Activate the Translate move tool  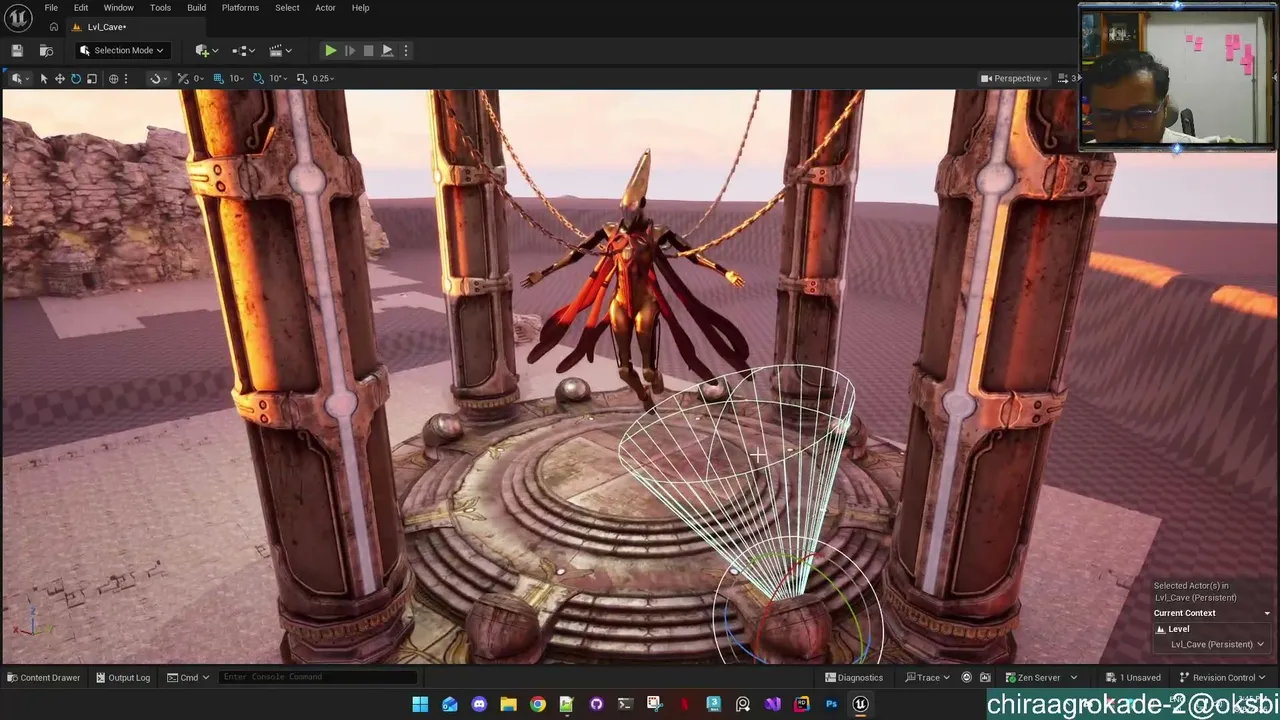60,78
